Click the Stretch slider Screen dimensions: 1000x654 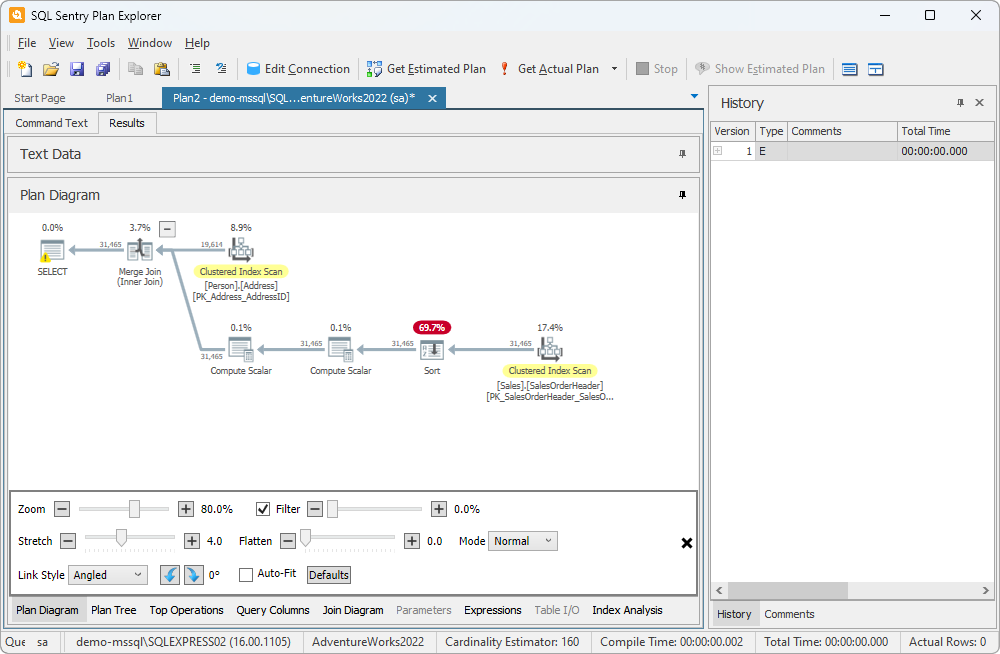(130, 540)
